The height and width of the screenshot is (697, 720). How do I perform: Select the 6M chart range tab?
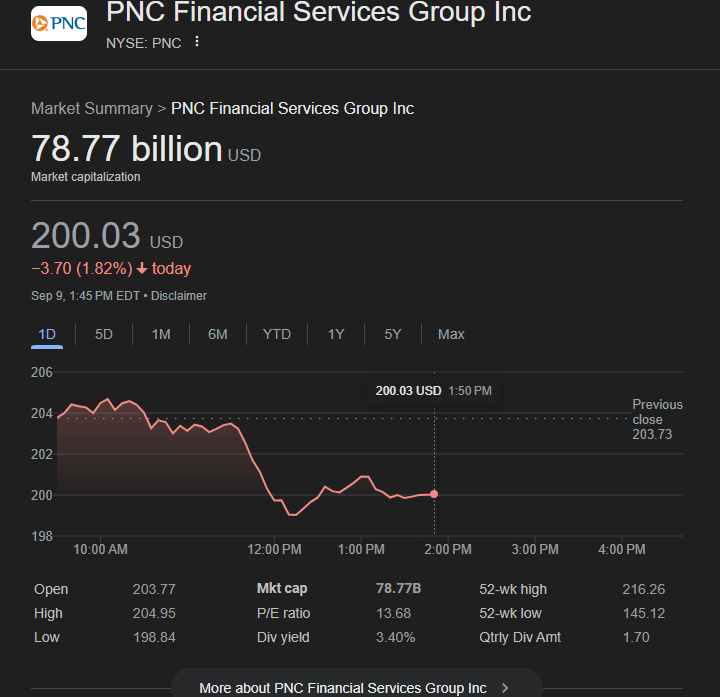(218, 334)
